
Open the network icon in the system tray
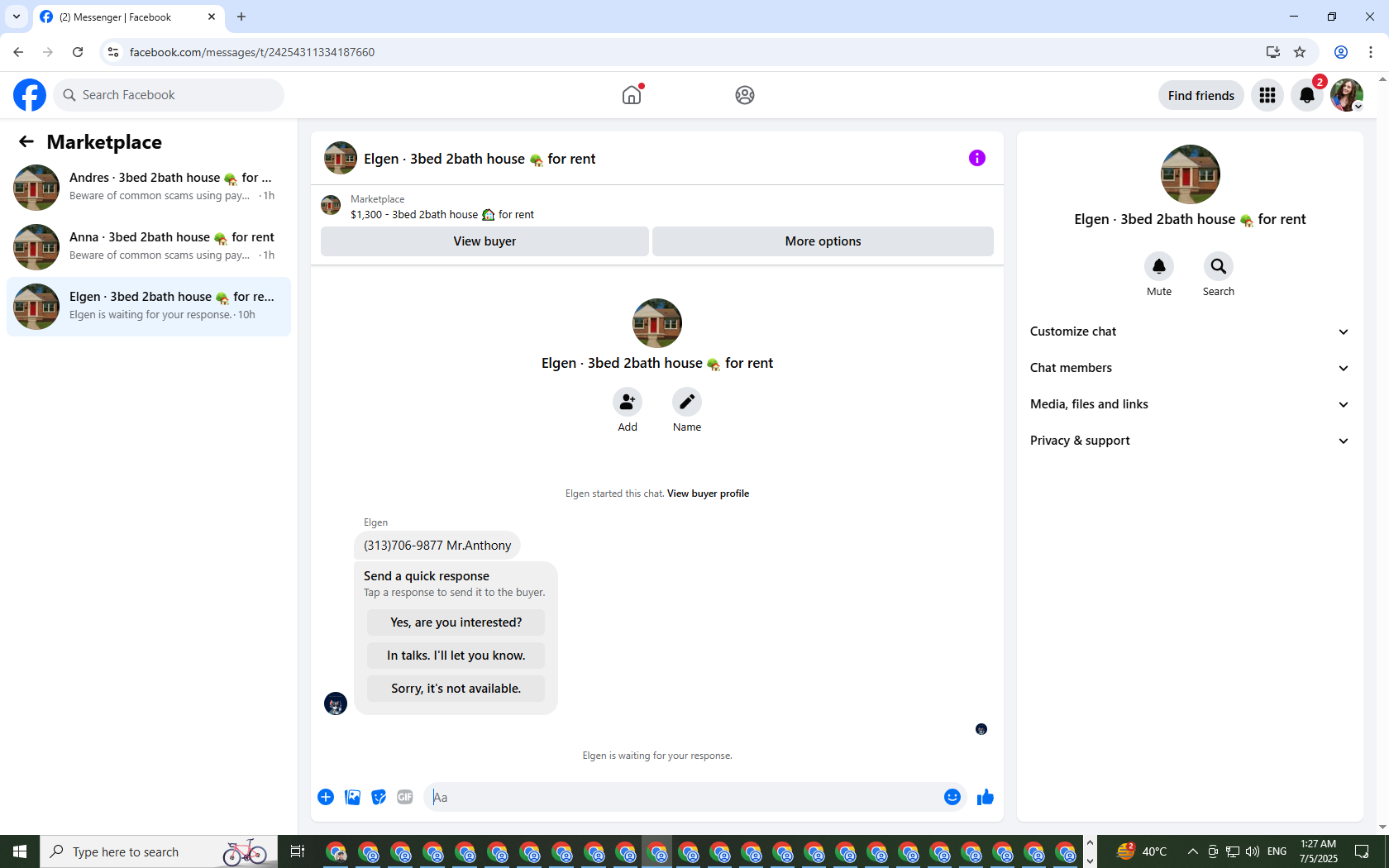pos(1233,851)
